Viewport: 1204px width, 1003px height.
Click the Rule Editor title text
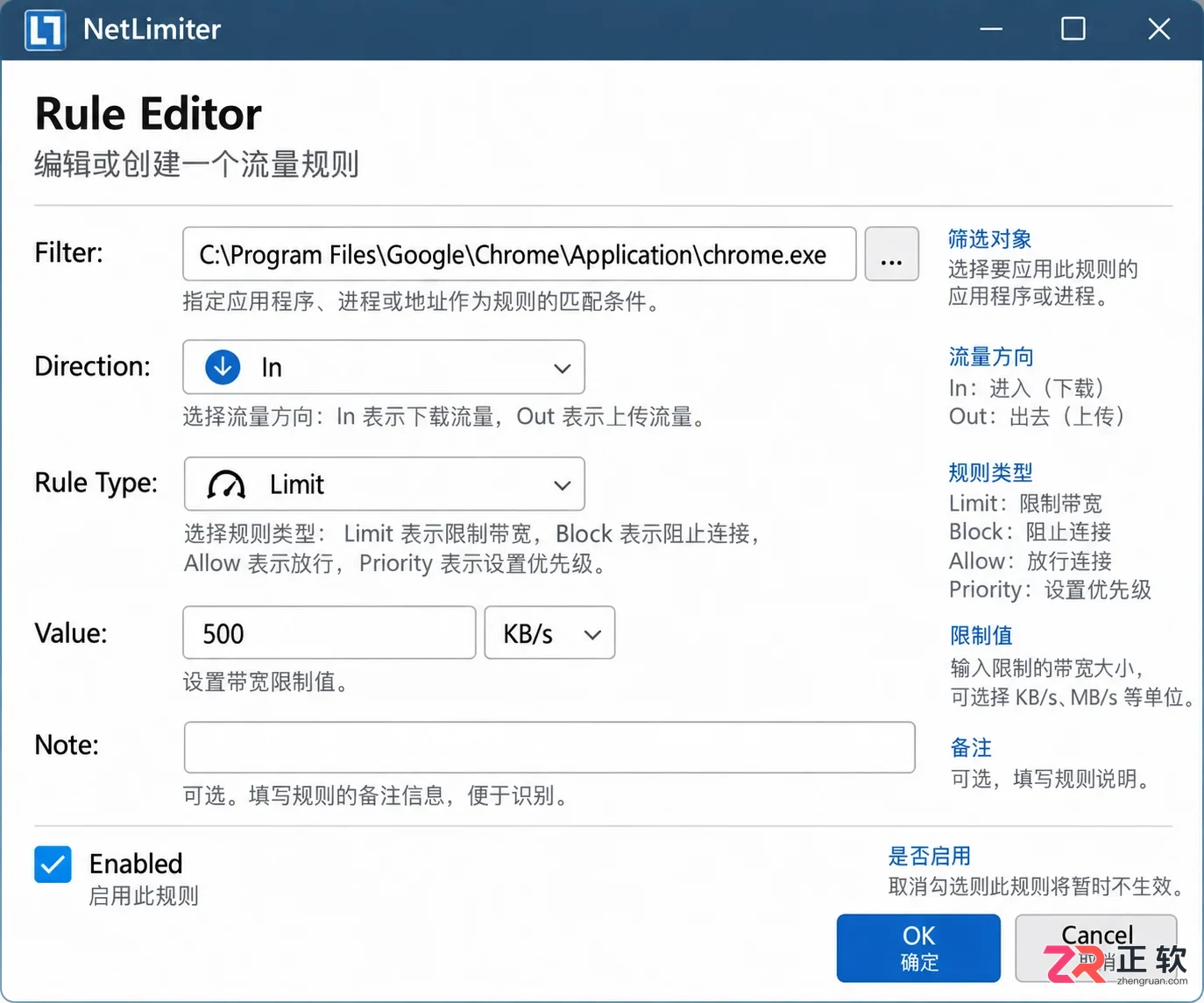click(x=148, y=114)
